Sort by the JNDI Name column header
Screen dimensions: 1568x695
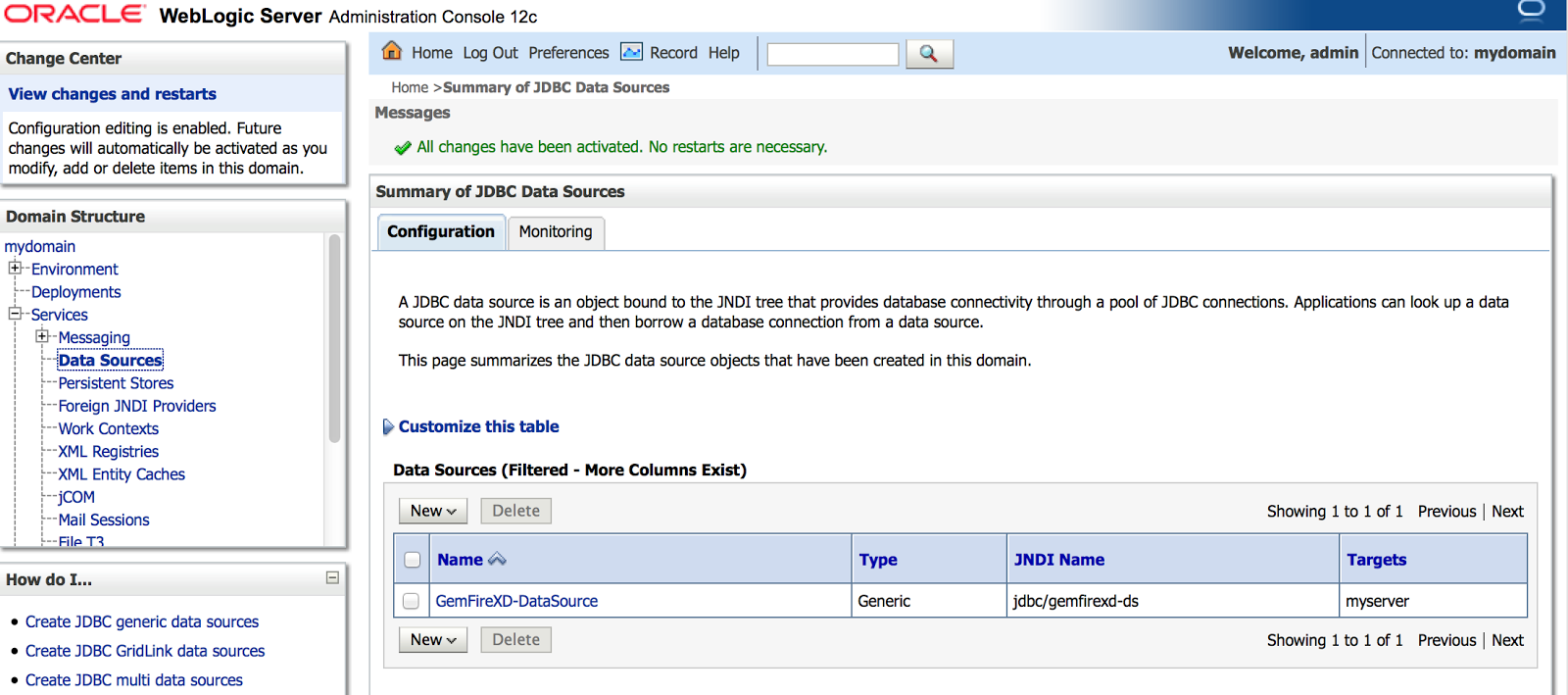click(1058, 560)
